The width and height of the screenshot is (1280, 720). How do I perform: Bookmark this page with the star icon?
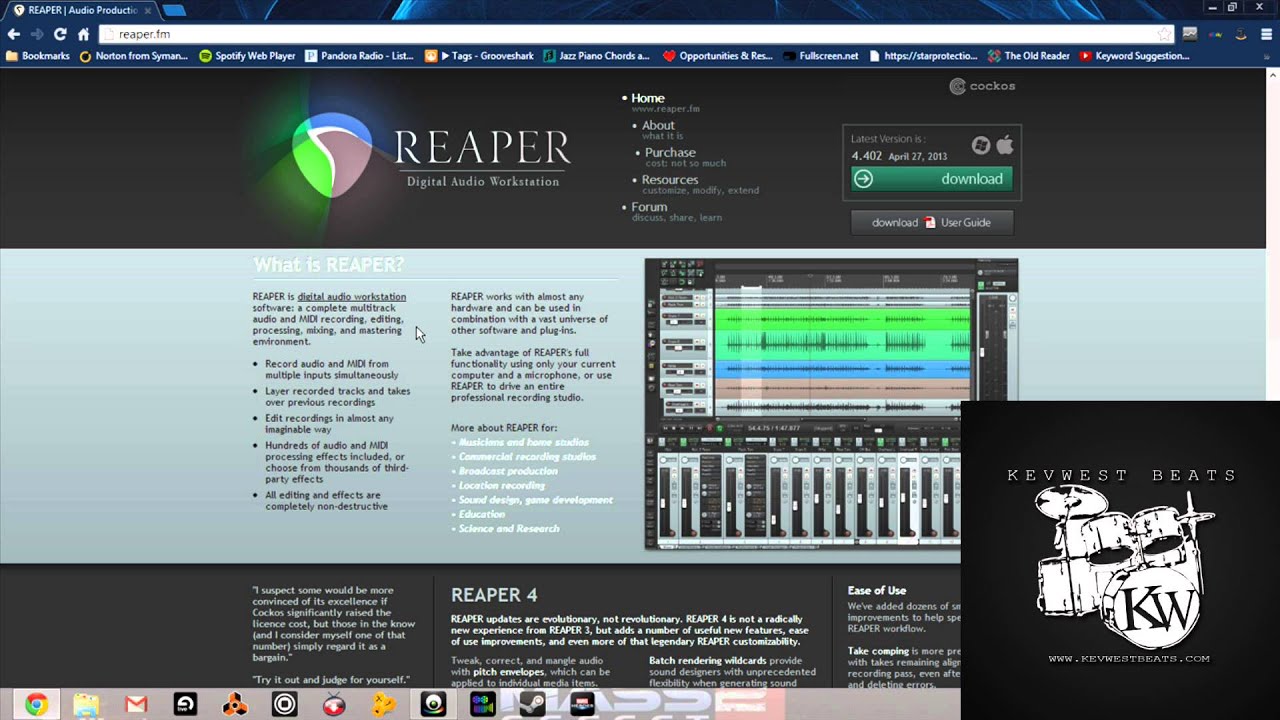[1163, 34]
